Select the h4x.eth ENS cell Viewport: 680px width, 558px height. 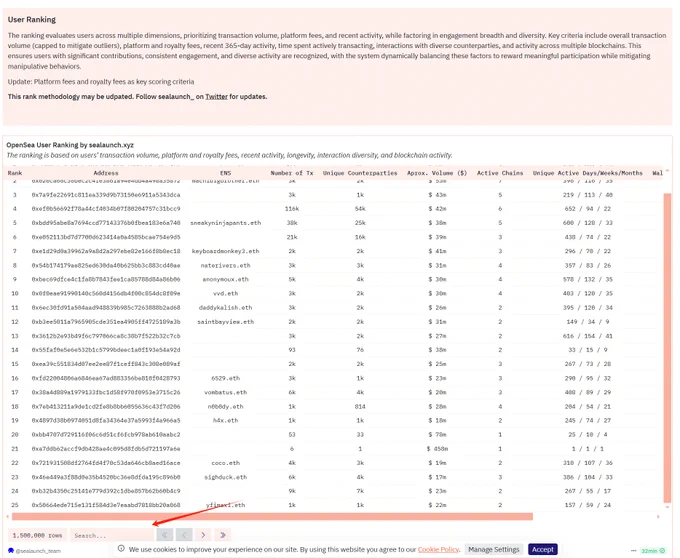click(x=226, y=420)
